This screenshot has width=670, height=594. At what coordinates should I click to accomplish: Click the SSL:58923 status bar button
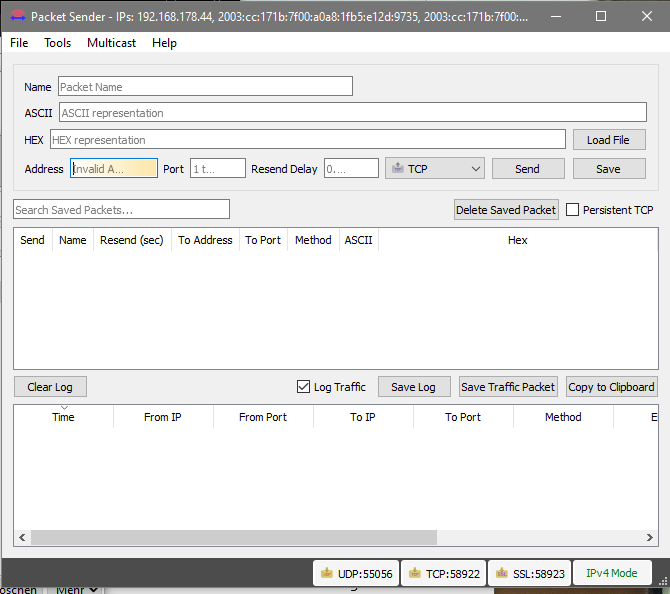529,573
